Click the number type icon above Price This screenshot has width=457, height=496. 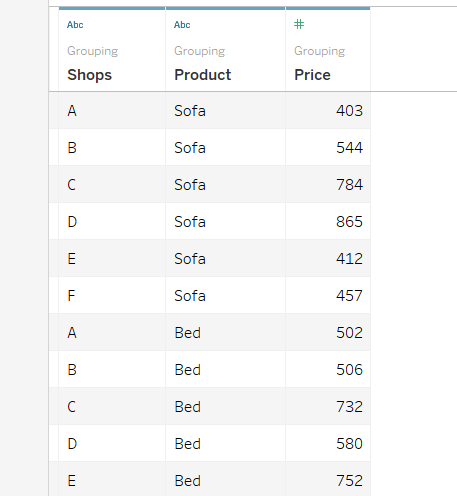pyautogui.click(x=299, y=24)
